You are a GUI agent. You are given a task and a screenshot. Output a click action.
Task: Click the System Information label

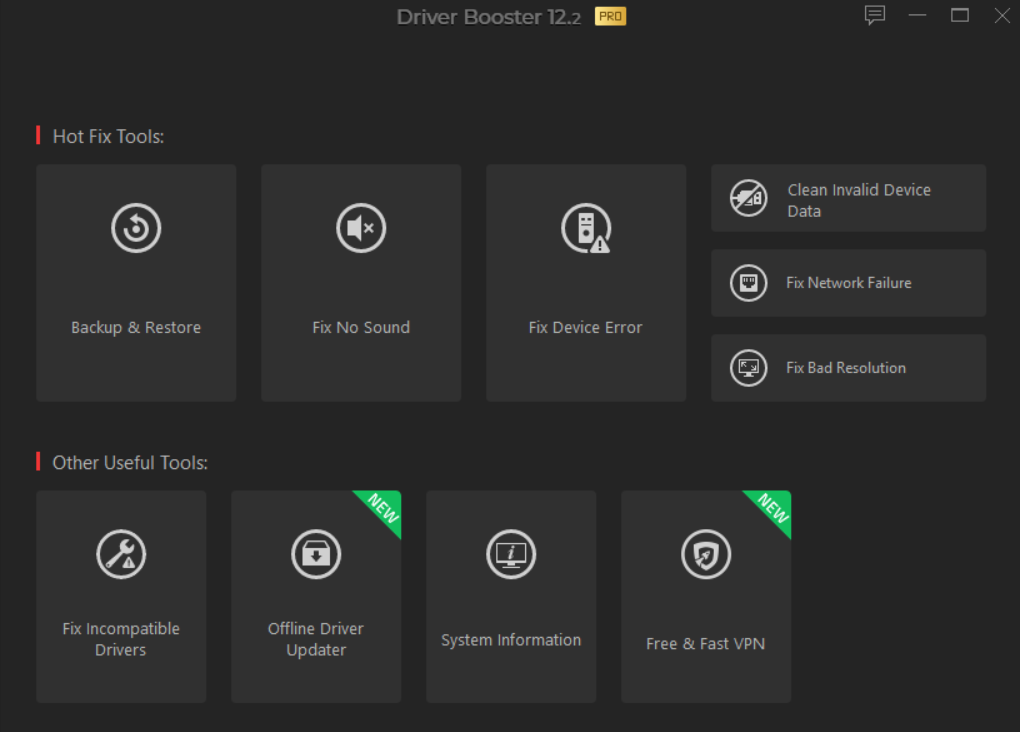pos(511,640)
